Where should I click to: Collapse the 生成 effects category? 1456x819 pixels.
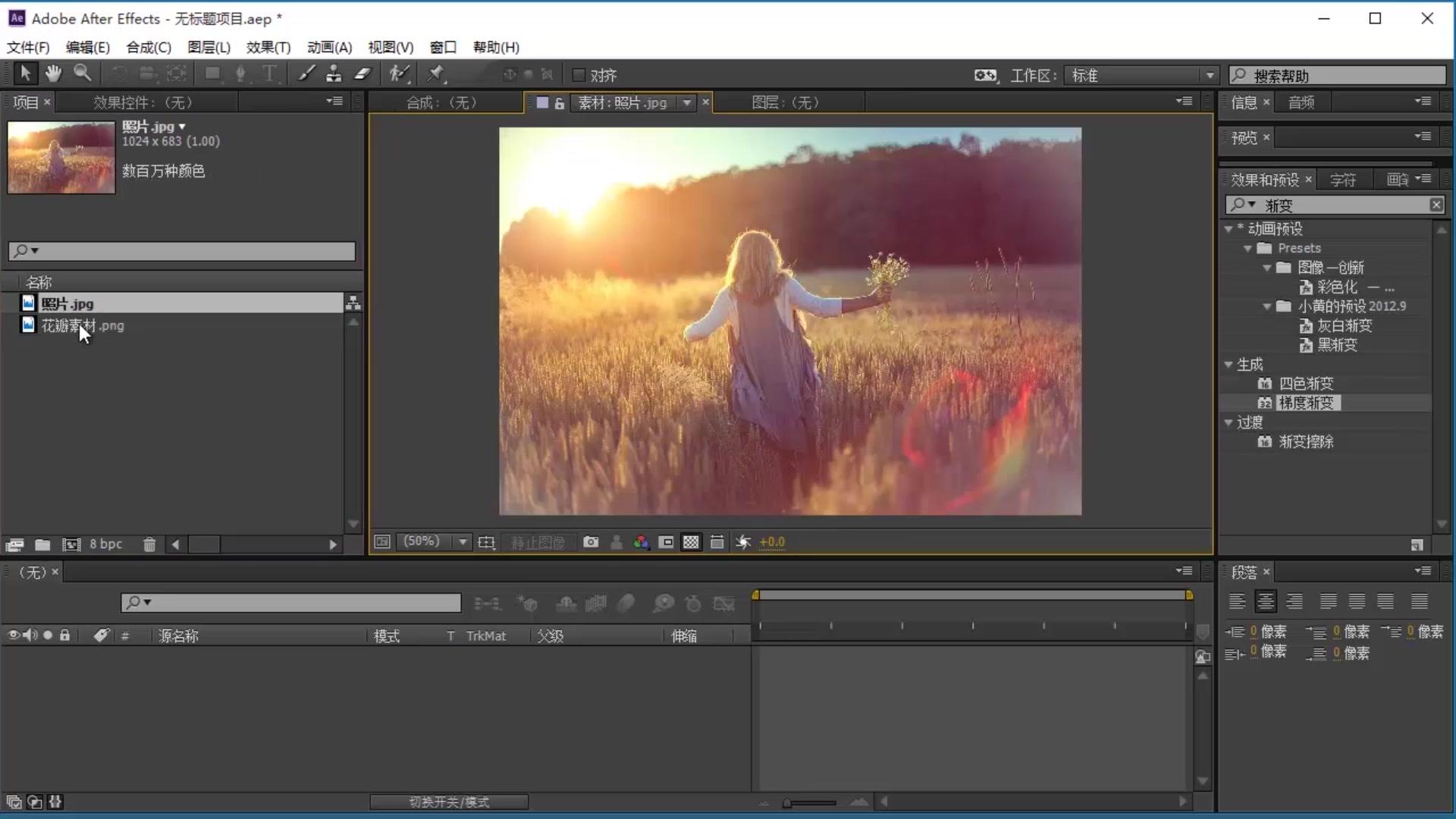pyautogui.click(x=1228, y=365)
